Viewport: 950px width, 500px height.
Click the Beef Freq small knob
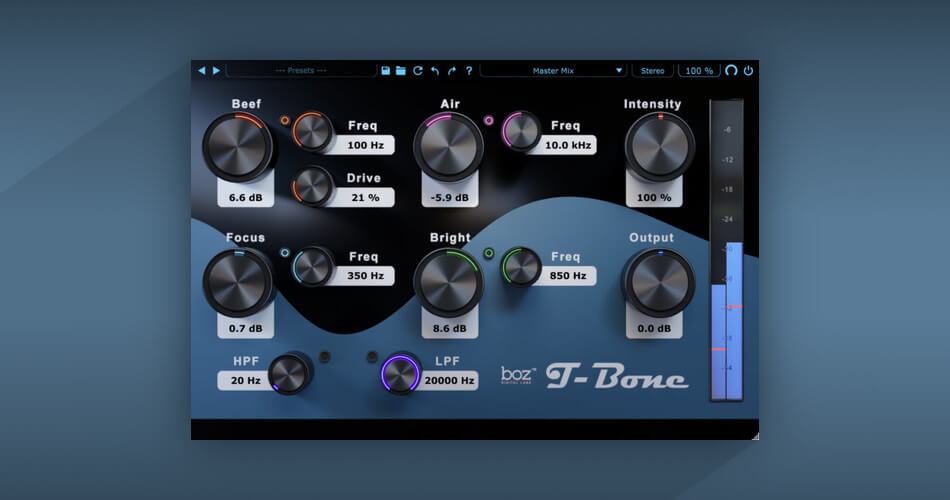(313, 131)
